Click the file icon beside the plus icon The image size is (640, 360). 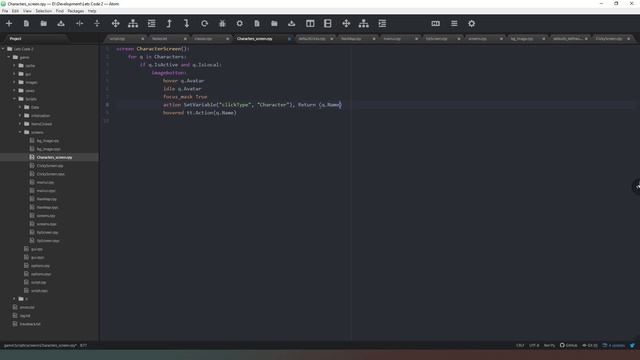[26, 24]
